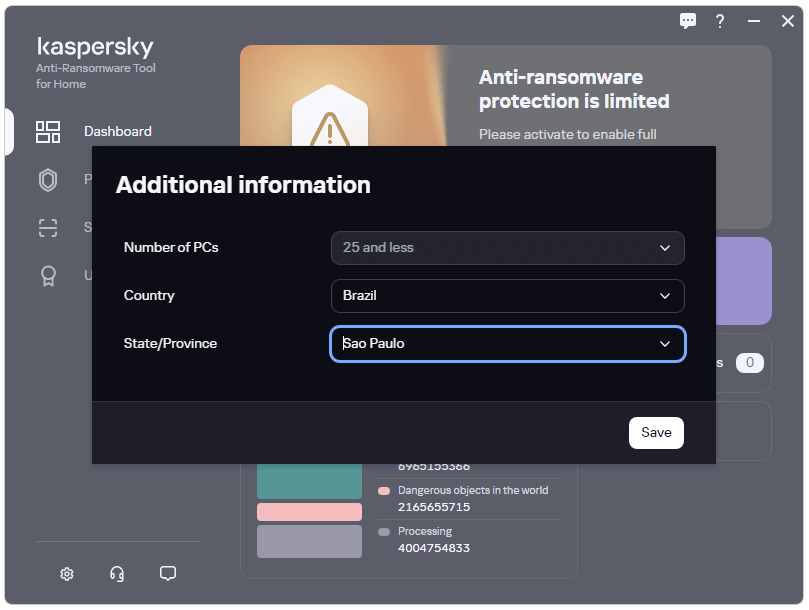Open Settings via the gear icon
The image size is (809, 610).
click(x=67, y=574)
